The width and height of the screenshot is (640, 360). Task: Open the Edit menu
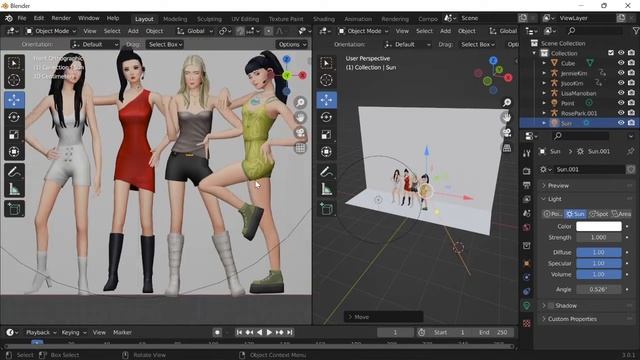click(x=39, y=18)
